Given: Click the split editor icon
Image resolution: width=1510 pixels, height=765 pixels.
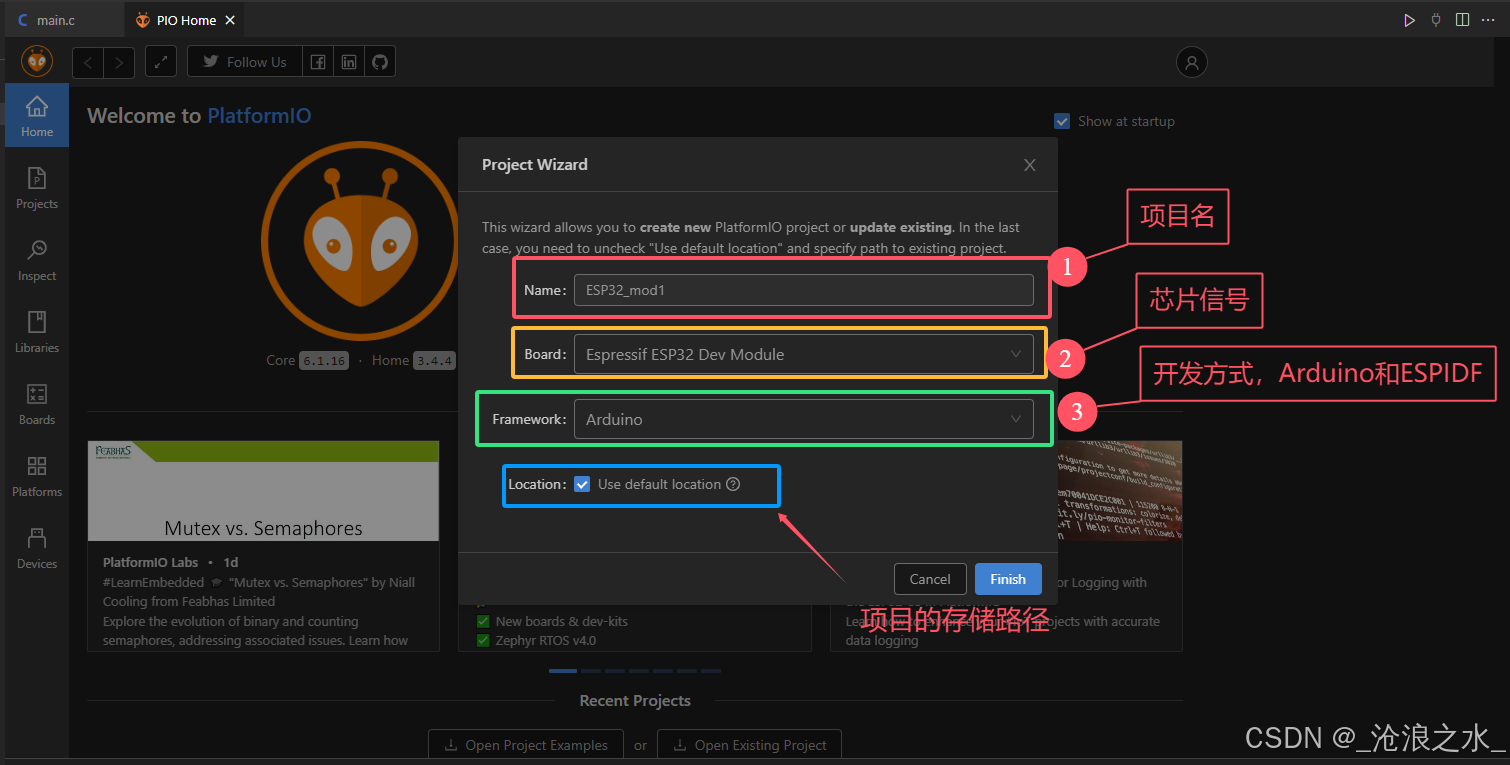Looking at the screenshot, I should pyautogui.click(x=1462, y=20).
